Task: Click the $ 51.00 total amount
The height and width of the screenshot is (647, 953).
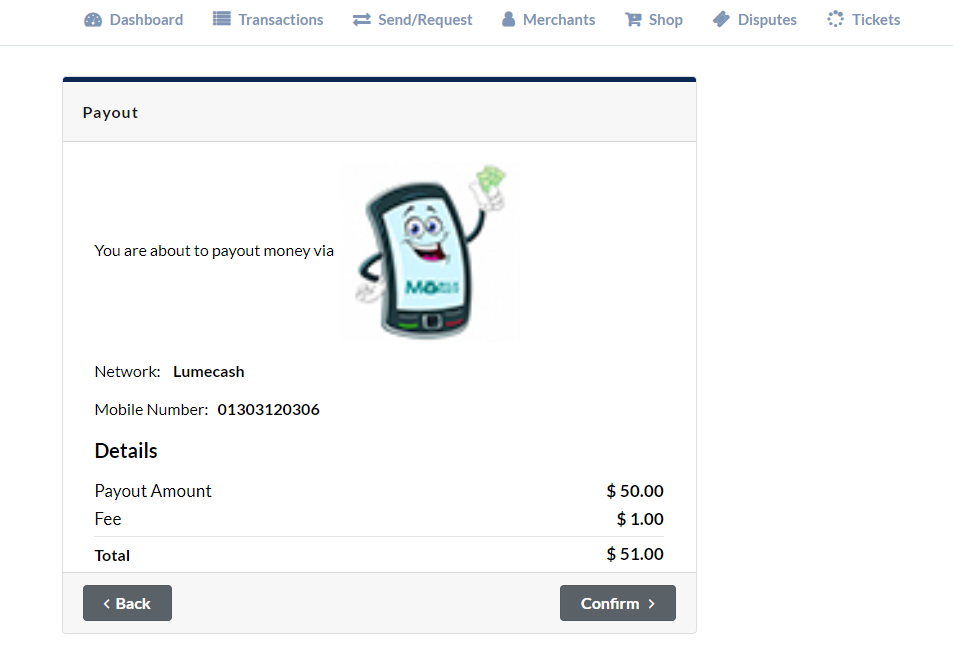Action: (635, 554)
